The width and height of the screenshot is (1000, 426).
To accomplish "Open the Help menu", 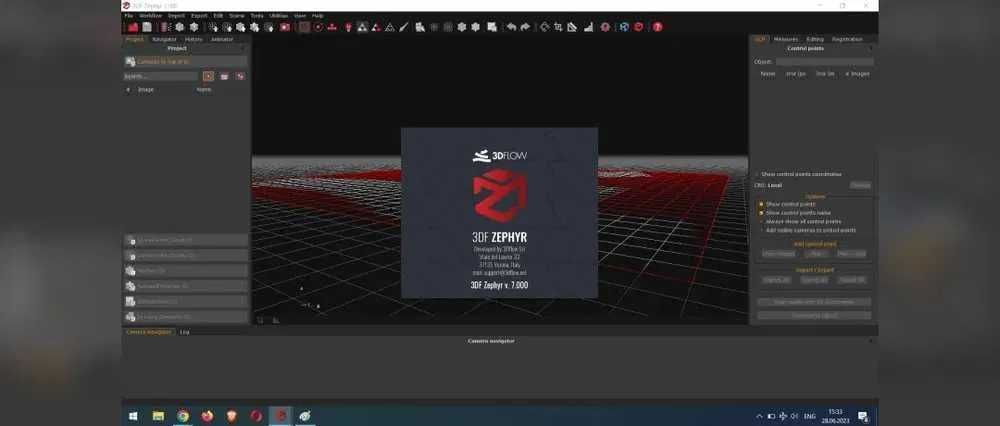I will tap(317, 15).
